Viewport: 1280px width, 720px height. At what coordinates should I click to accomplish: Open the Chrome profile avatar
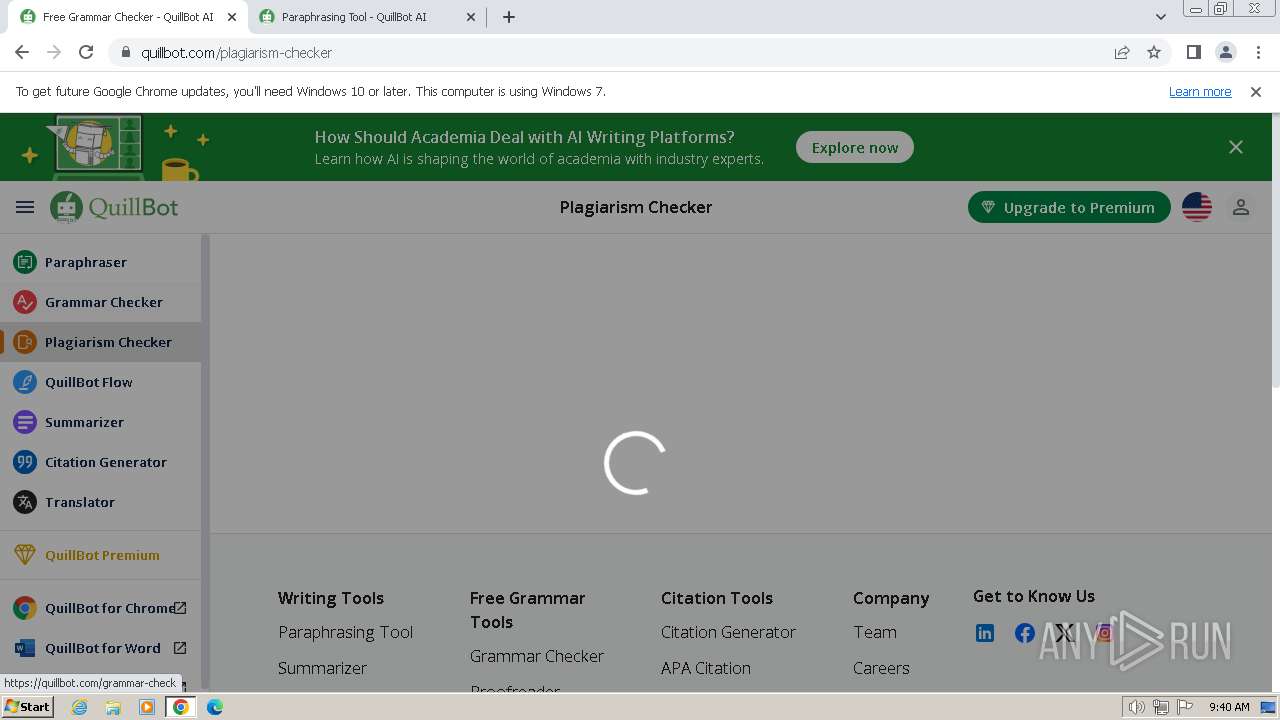pyautogui.click(x=1226, y=52)
